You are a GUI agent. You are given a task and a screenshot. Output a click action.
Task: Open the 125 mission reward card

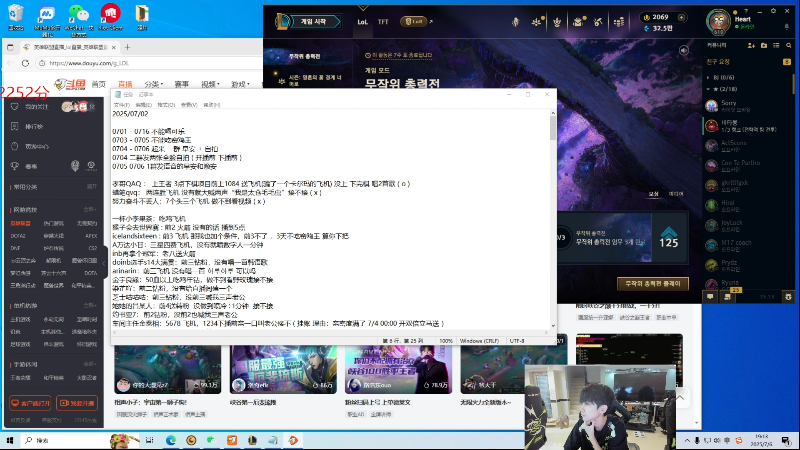pos(669,238)
